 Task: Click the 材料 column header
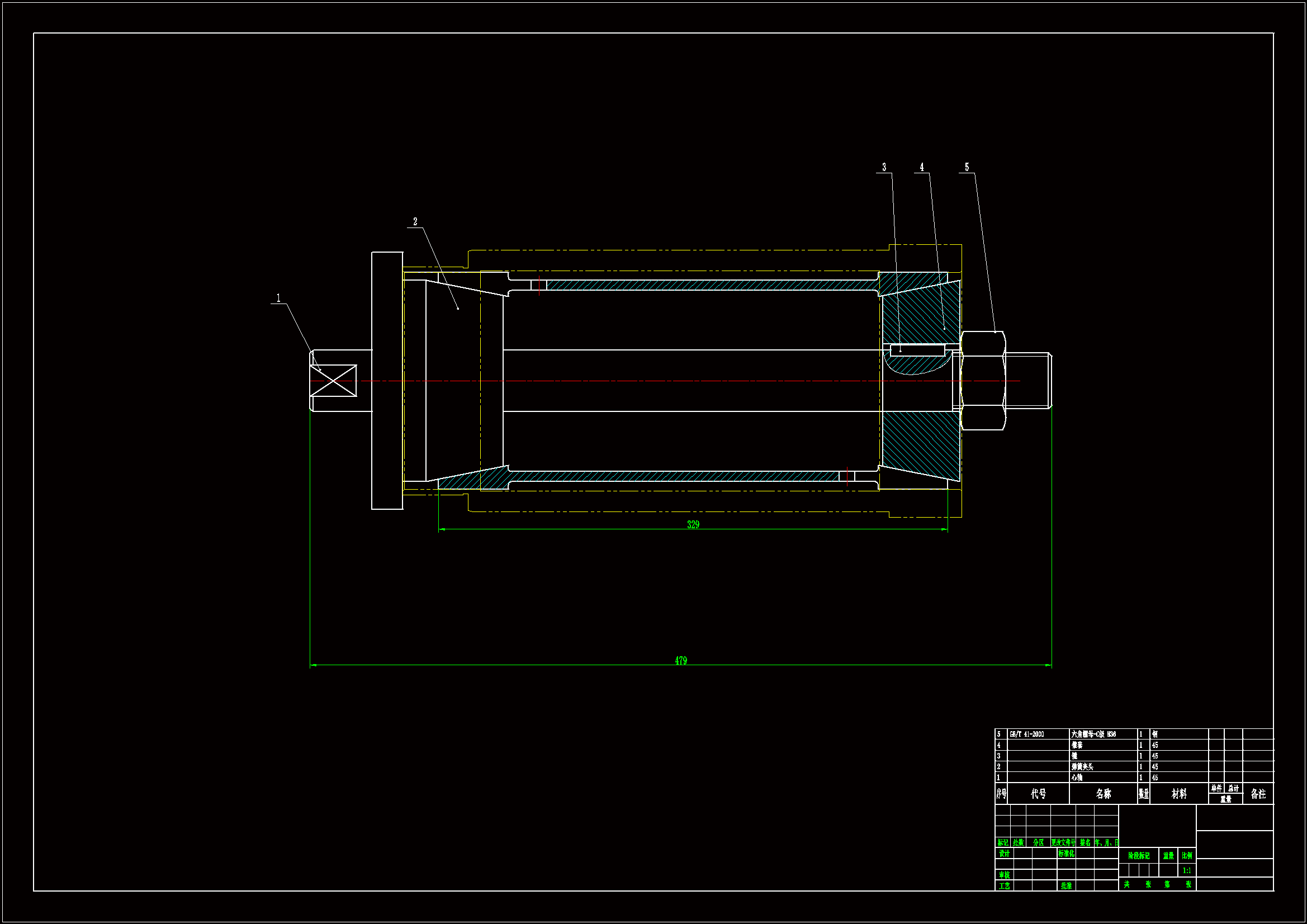[1179, 793]
